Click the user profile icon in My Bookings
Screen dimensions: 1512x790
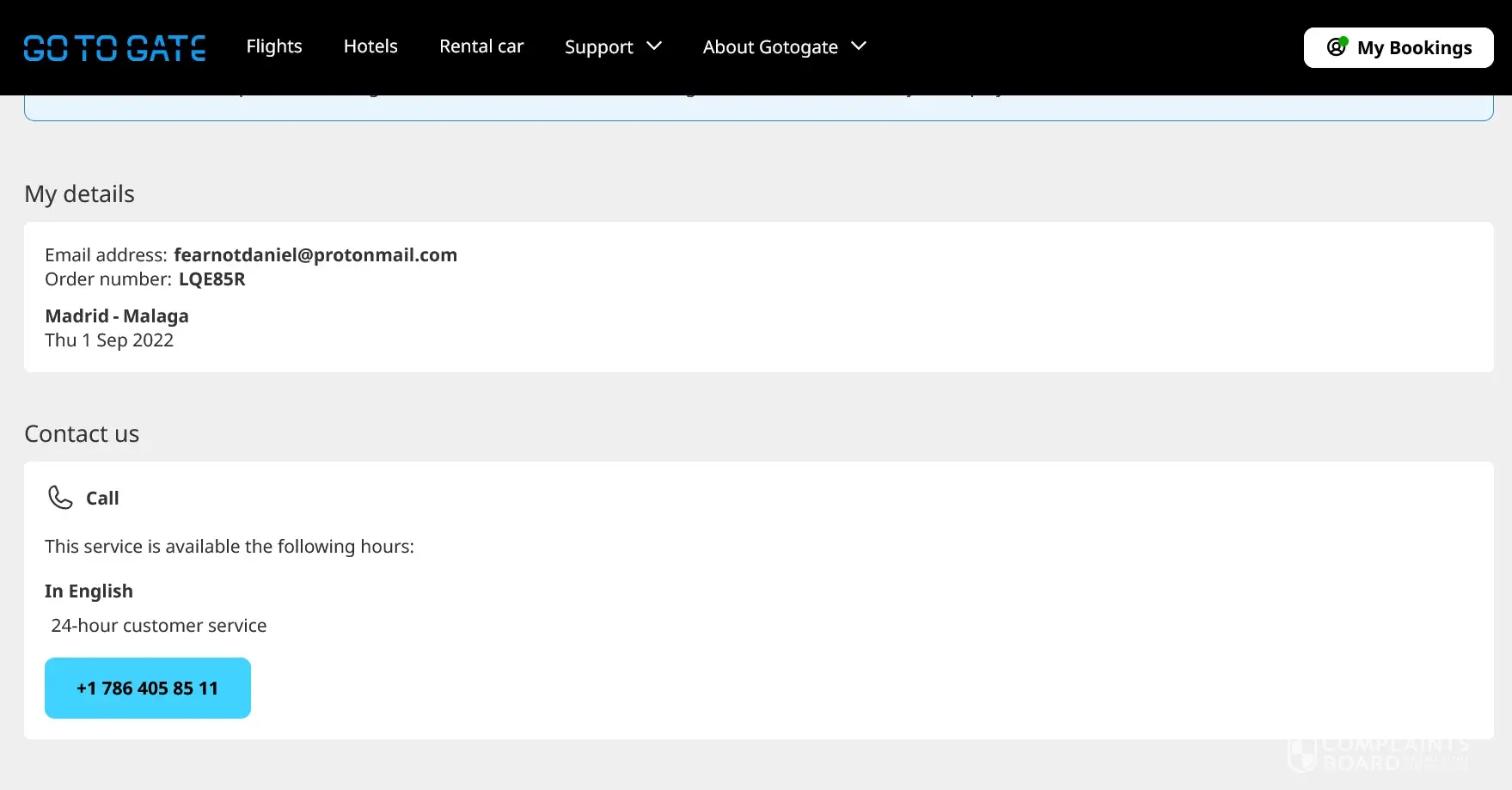[1337, 47]
